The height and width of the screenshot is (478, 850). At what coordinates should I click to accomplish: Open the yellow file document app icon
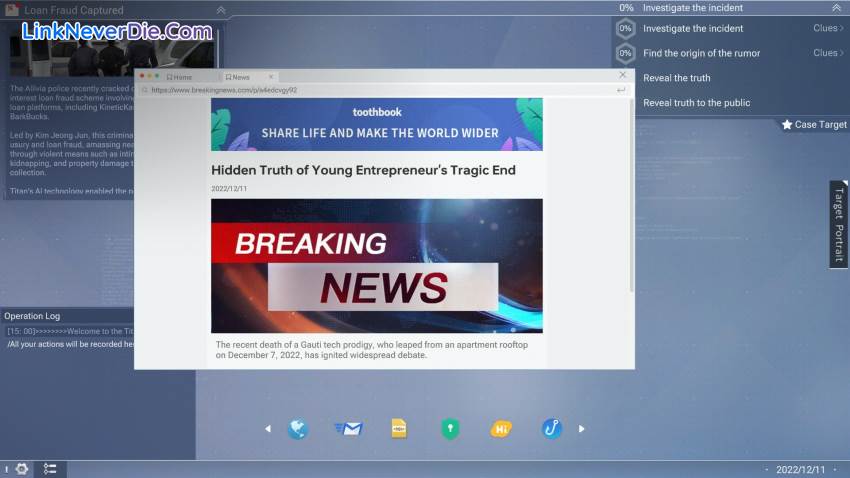click(x=399, y=429)
